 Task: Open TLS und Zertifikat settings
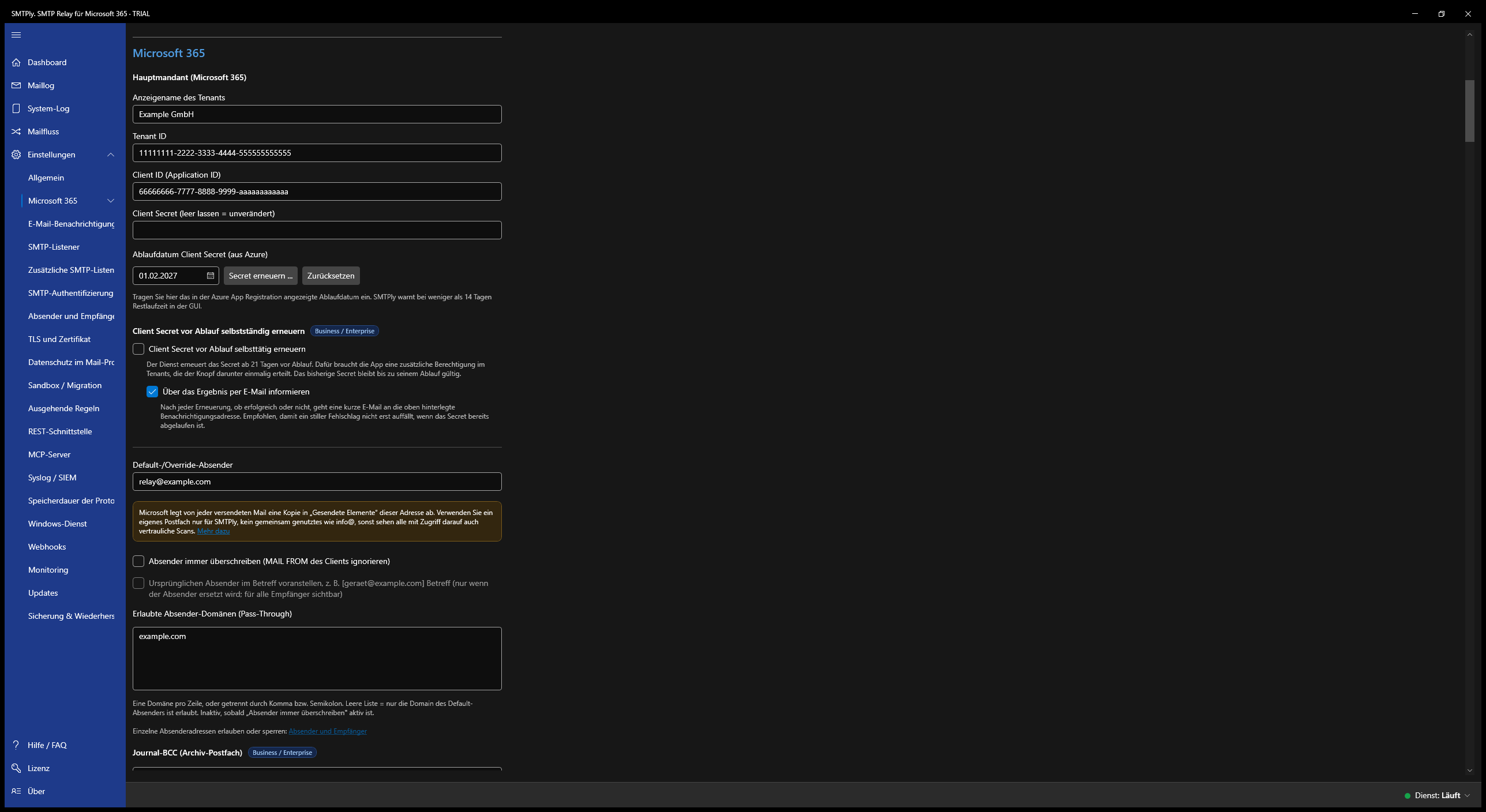(59, 339)
